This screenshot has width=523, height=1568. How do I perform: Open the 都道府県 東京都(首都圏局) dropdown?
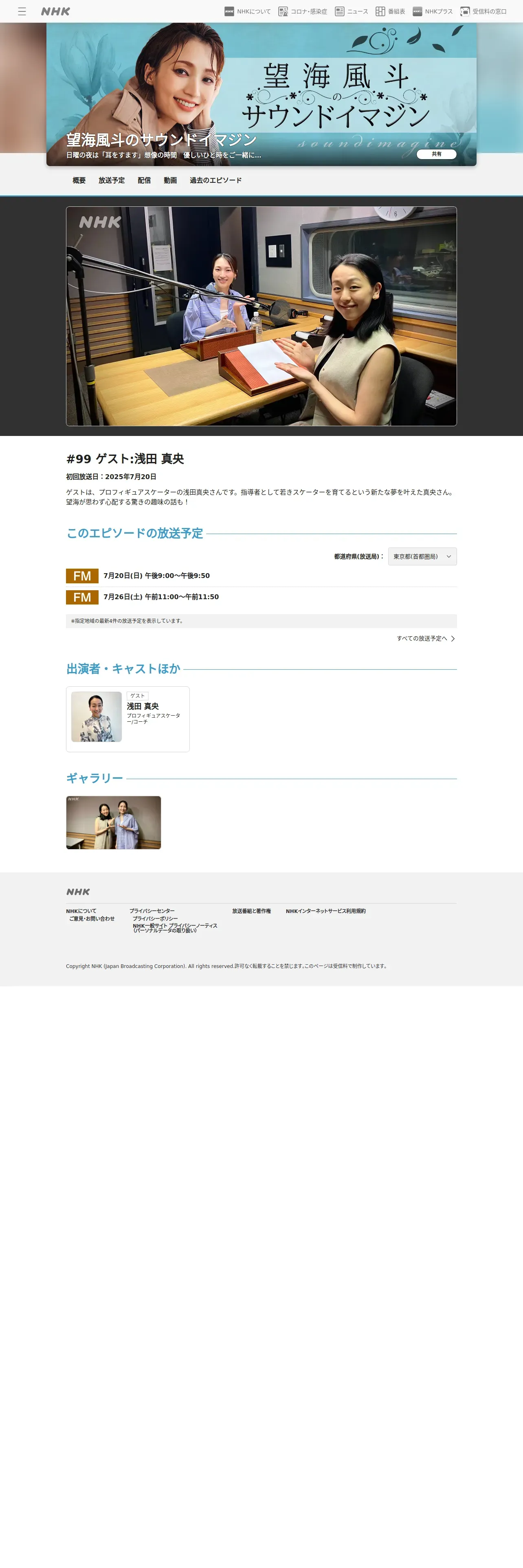(x=422, y=556)
